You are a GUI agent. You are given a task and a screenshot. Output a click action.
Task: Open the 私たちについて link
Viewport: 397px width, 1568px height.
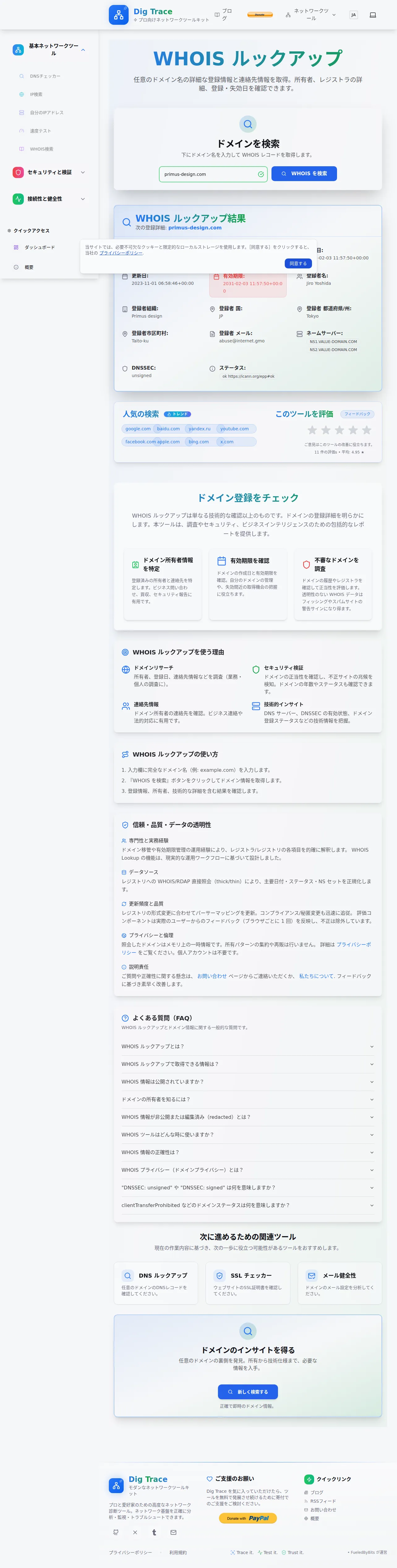pos(316,976)
